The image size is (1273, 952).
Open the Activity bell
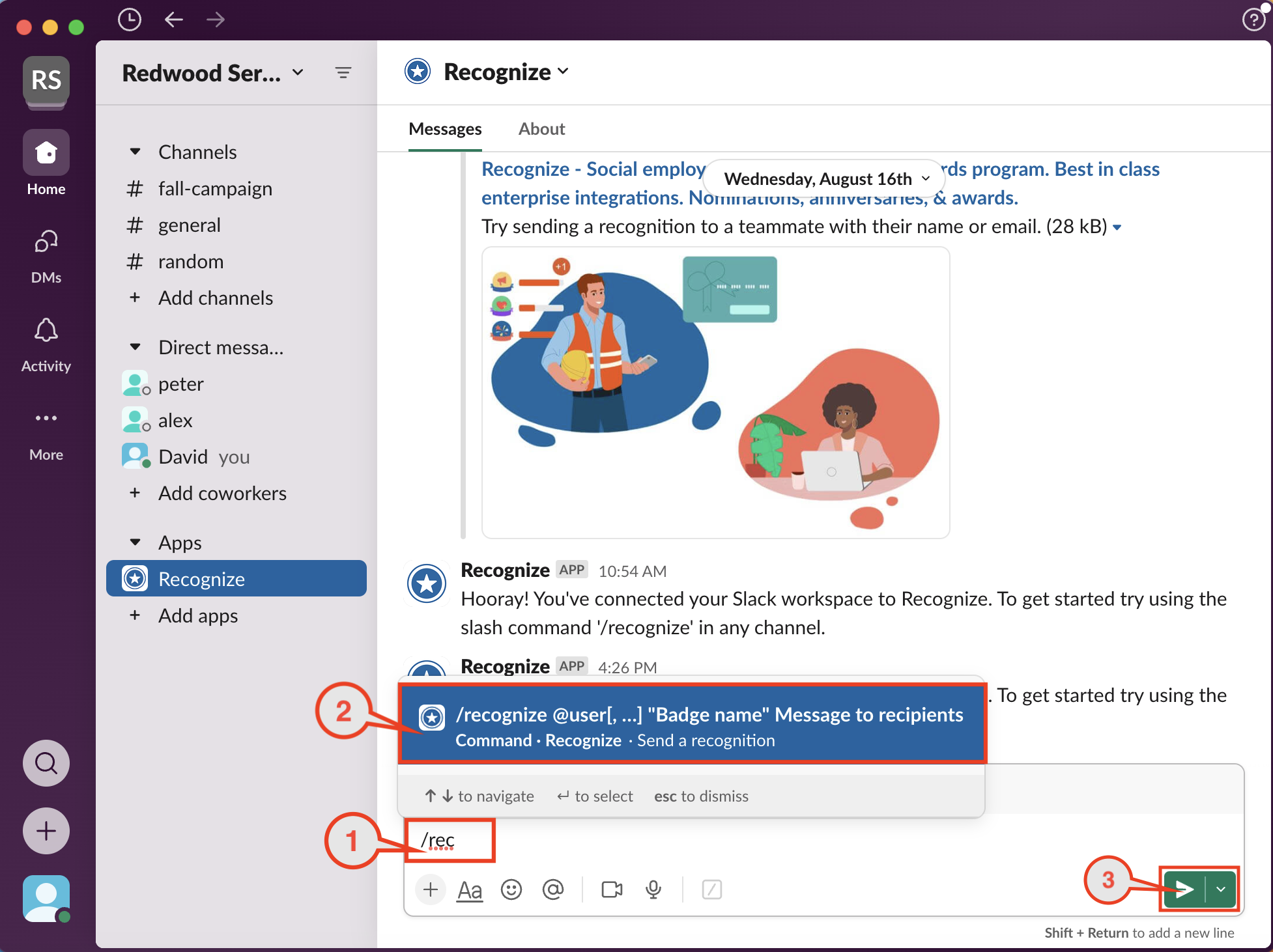pyautogui.click(x=46, y=345)
